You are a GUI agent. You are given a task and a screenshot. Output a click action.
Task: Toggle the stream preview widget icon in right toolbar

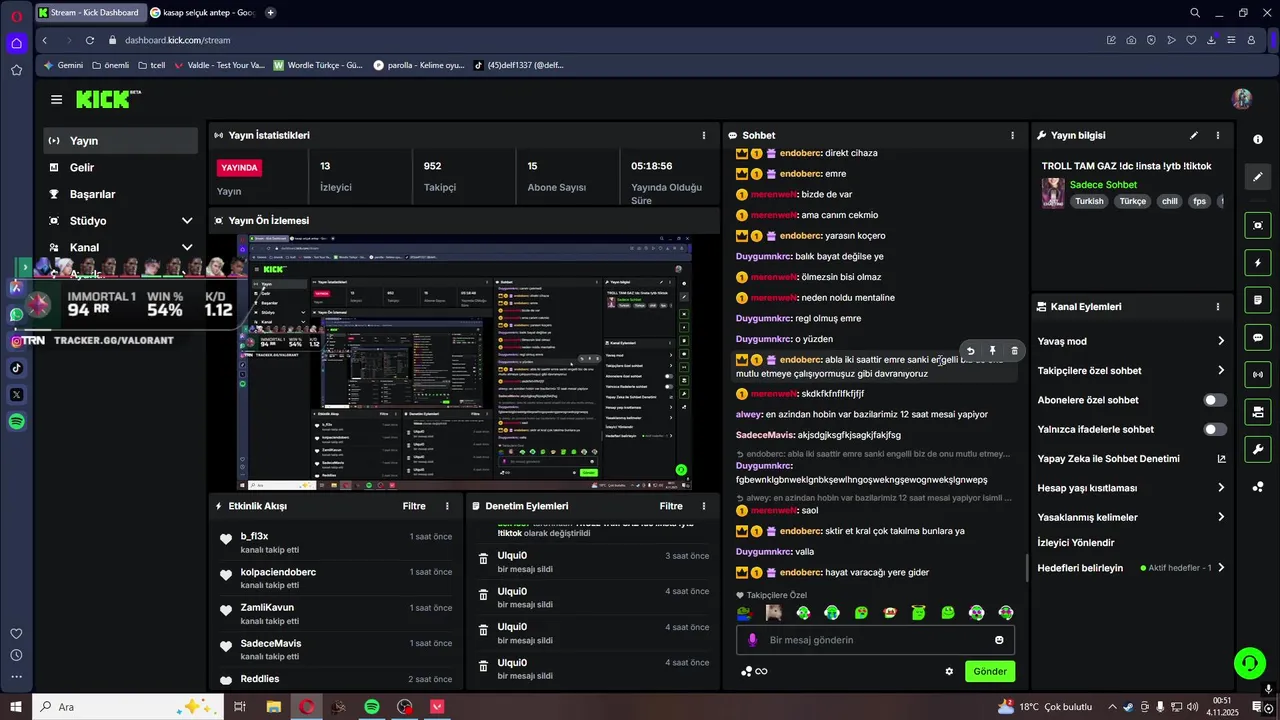[1258, 225]
